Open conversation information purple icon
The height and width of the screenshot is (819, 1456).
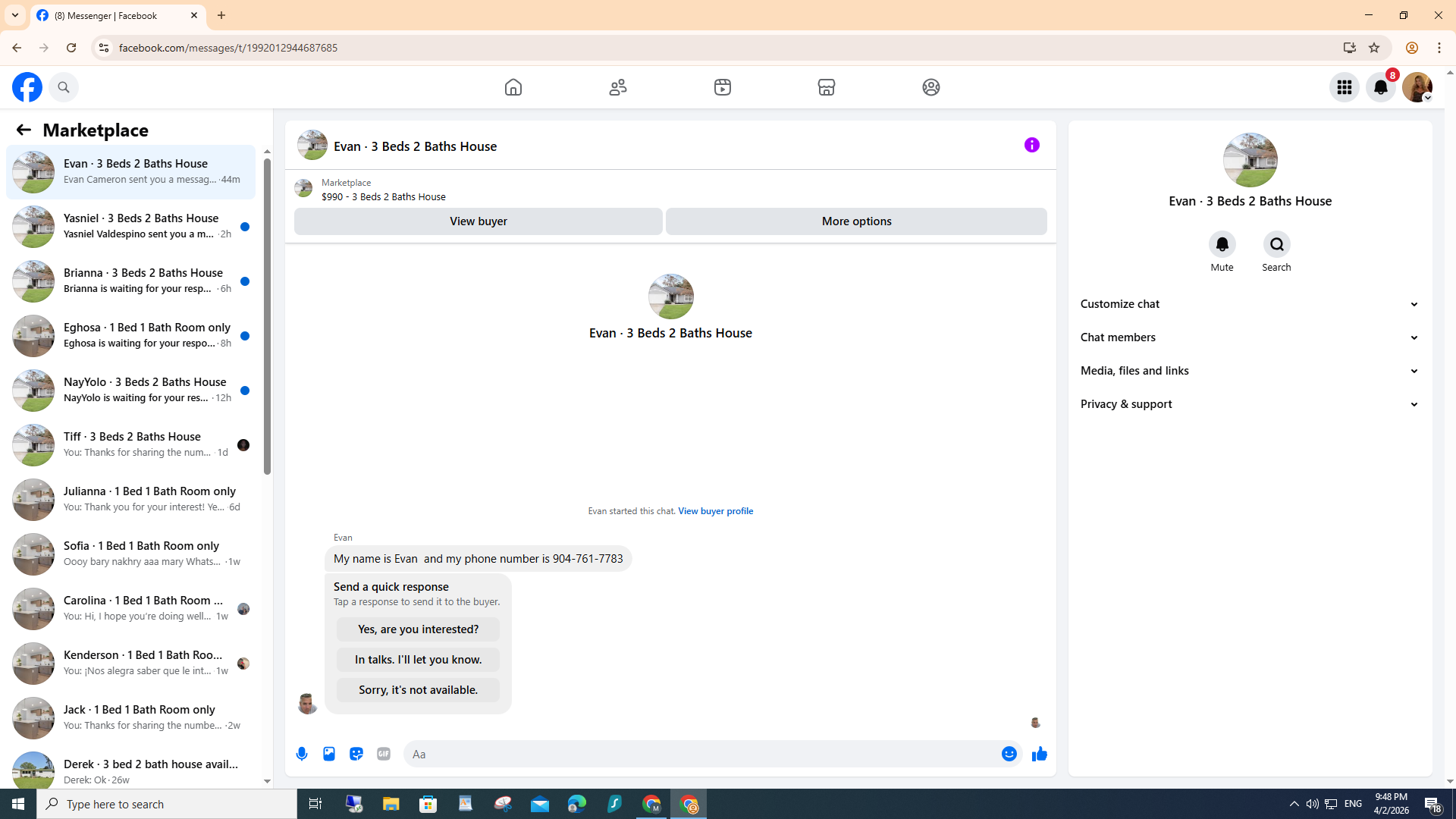point(1032,145)
